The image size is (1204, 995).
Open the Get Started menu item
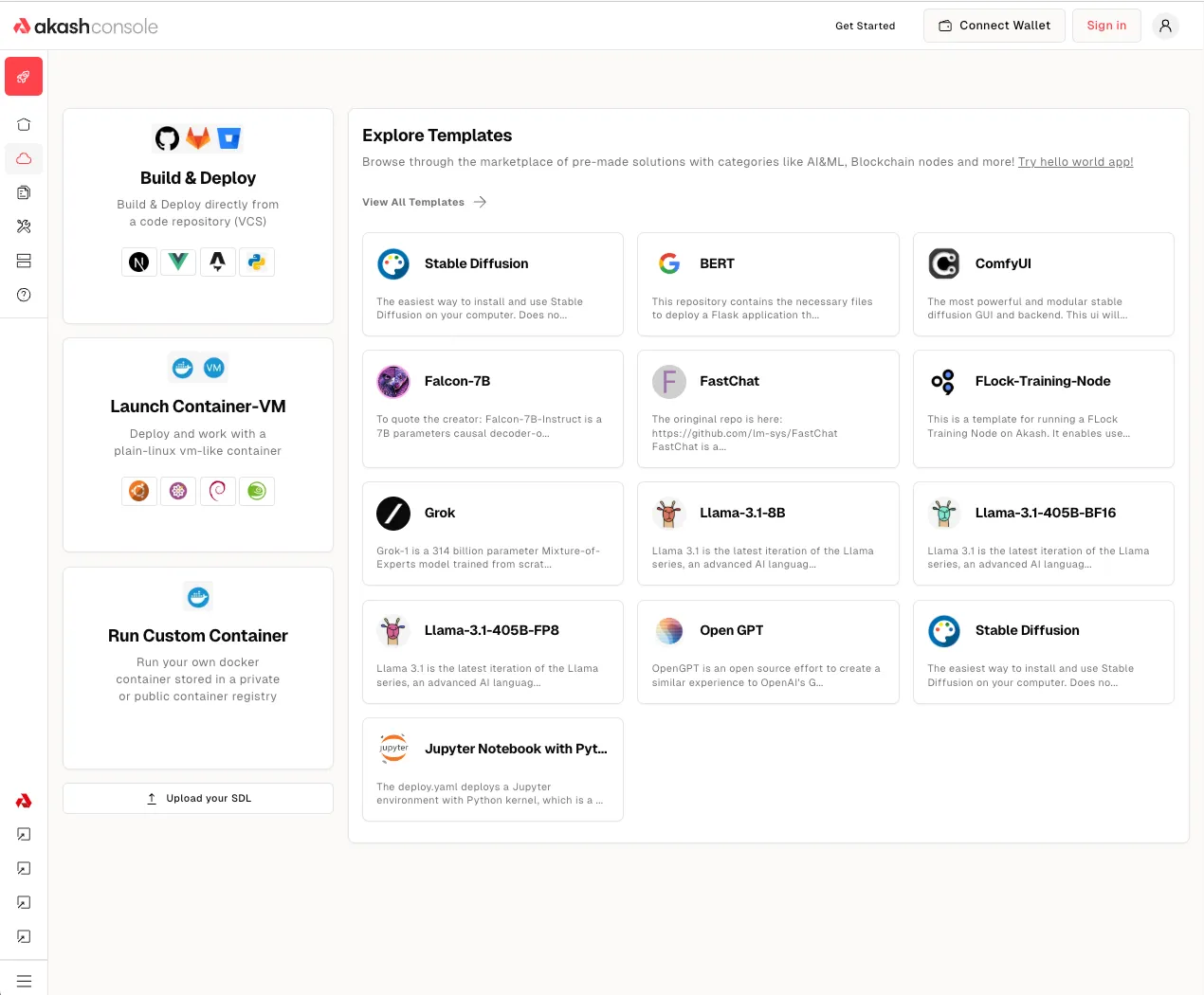pyautogui.click(x=865, y=26)
